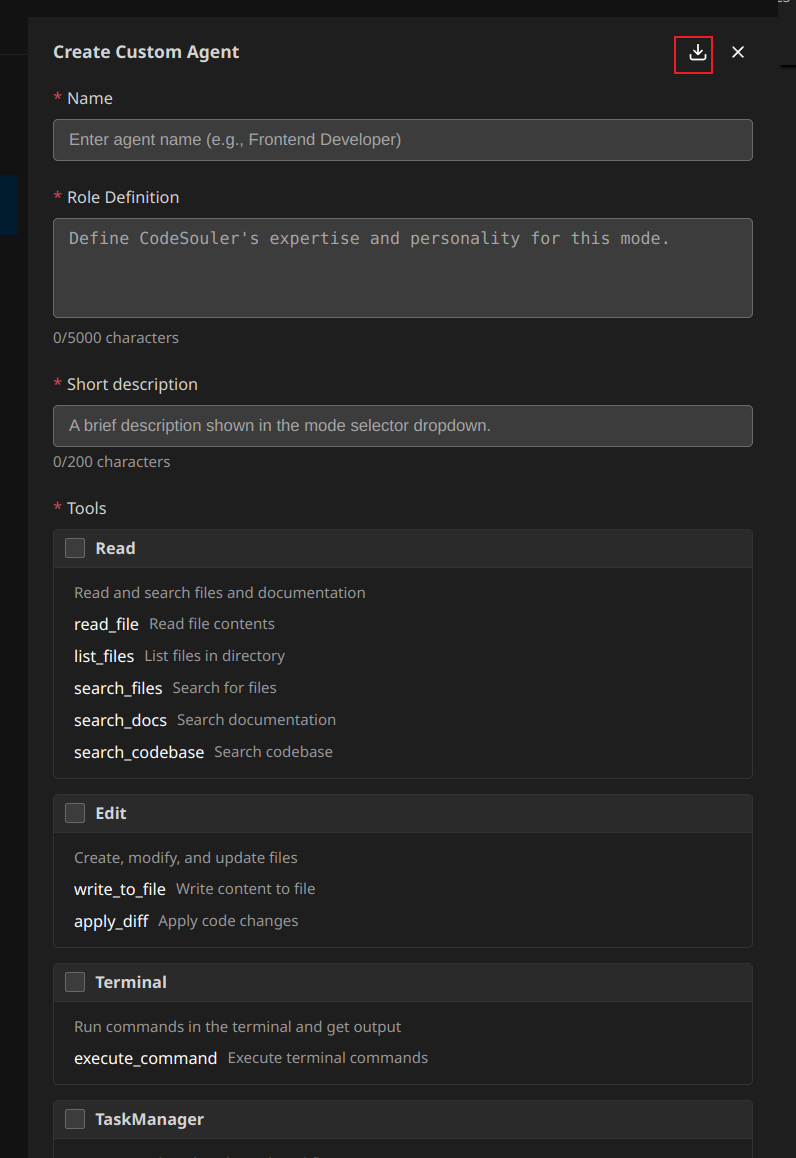
Task: Click into the Role Definition text area
Action: coord(402,268)
